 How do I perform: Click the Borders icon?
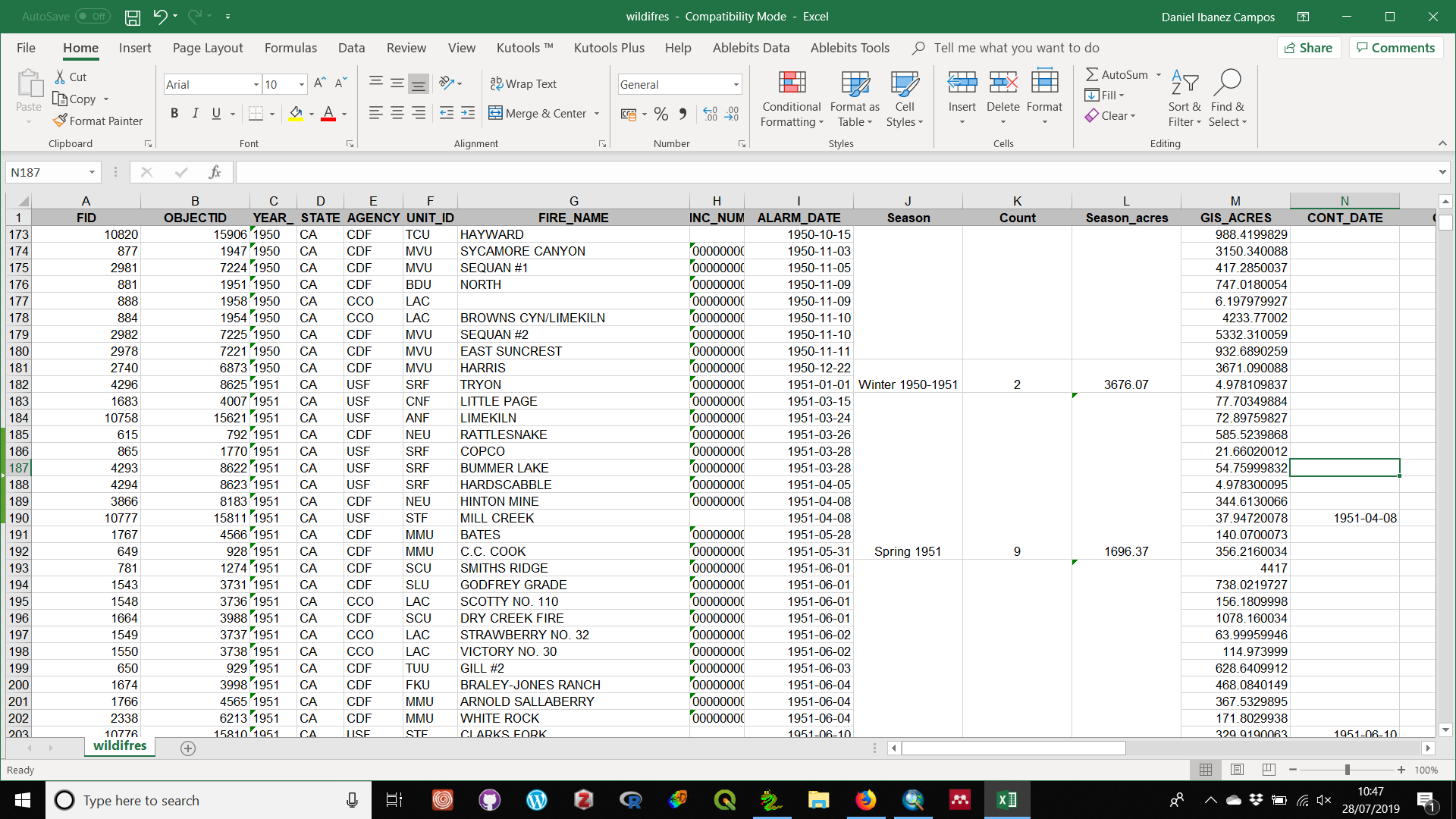pos(256,114)
